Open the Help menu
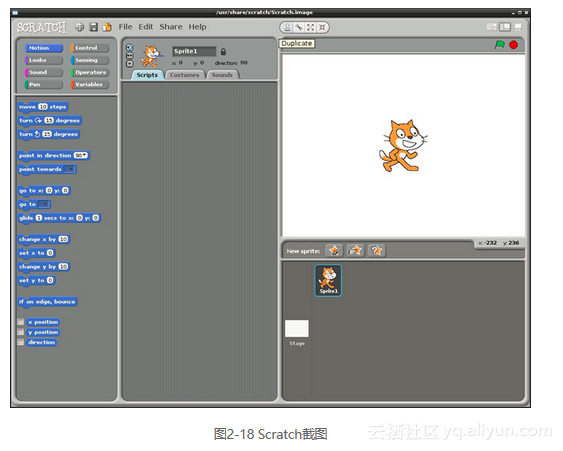 click(x=197, y=27)
